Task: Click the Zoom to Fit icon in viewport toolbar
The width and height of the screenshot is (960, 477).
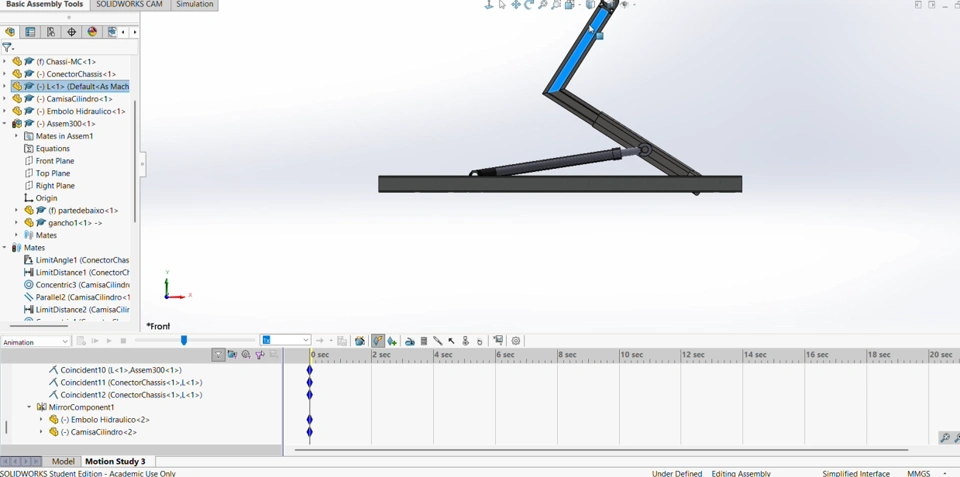Action: point(543,5)
